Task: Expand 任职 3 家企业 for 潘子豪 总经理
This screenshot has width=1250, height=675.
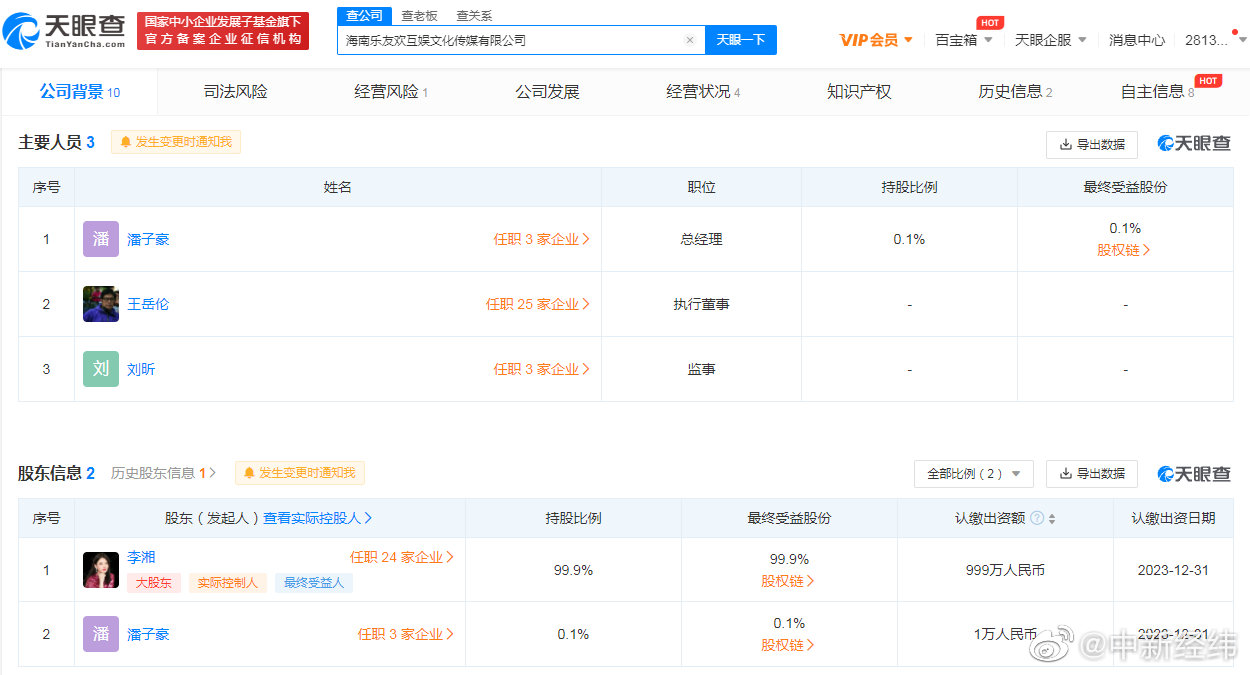Action: pos(542,239)
